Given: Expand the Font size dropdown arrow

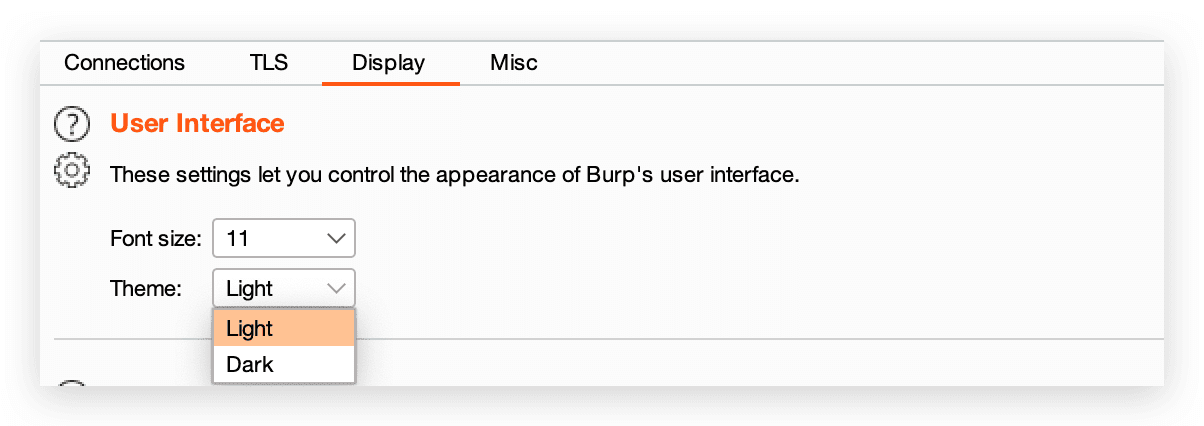Looking at the screenshot, I should [x=336, y=239].
